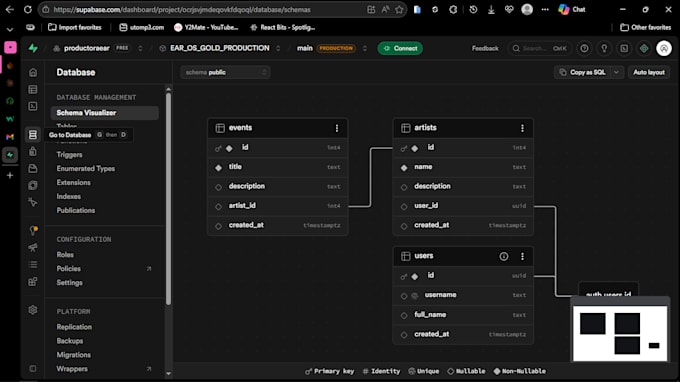The image size is (680, 382).
Task: Open the Integrations sidebar icon
Action: click(33, 282)
